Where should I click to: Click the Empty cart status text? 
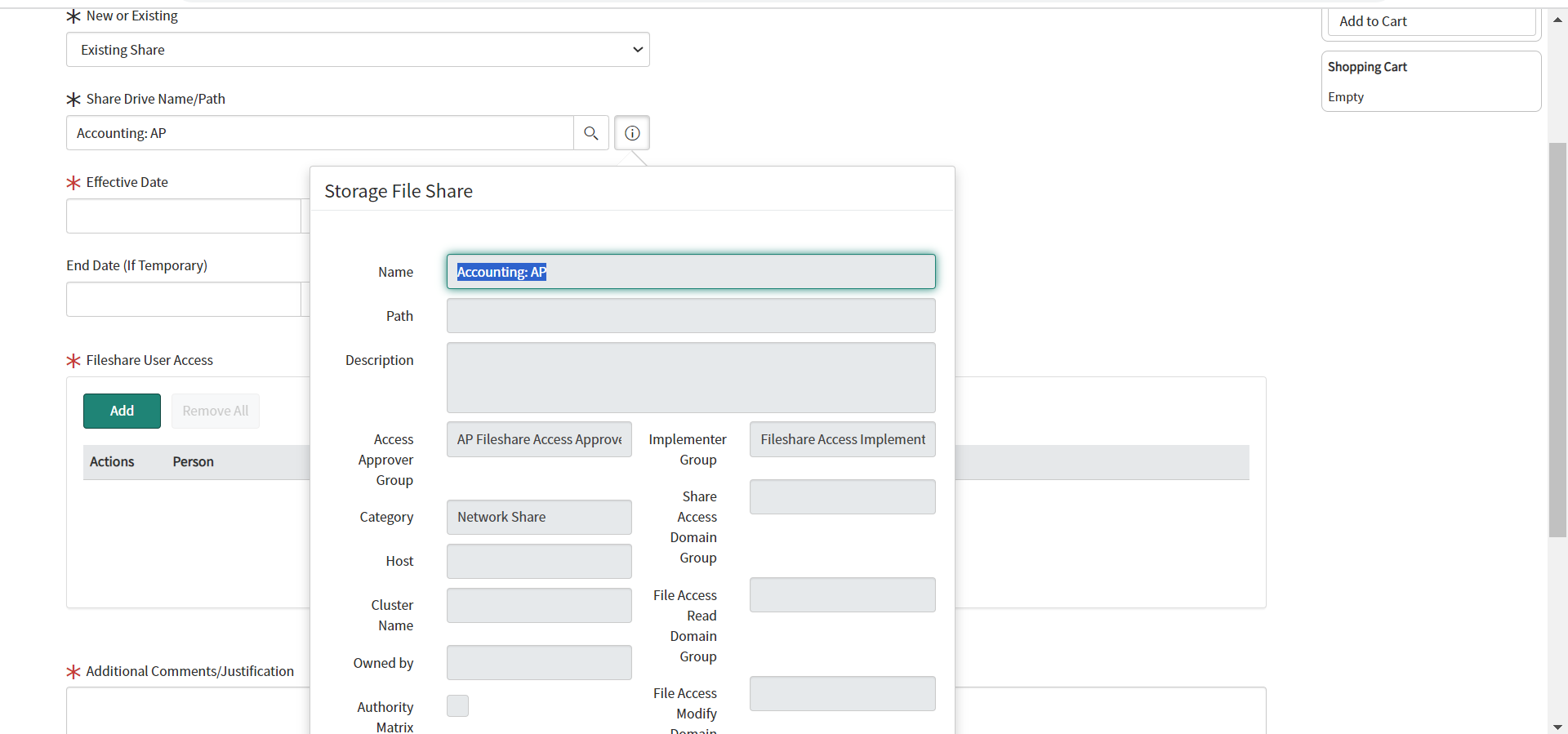click(1346, 97)
